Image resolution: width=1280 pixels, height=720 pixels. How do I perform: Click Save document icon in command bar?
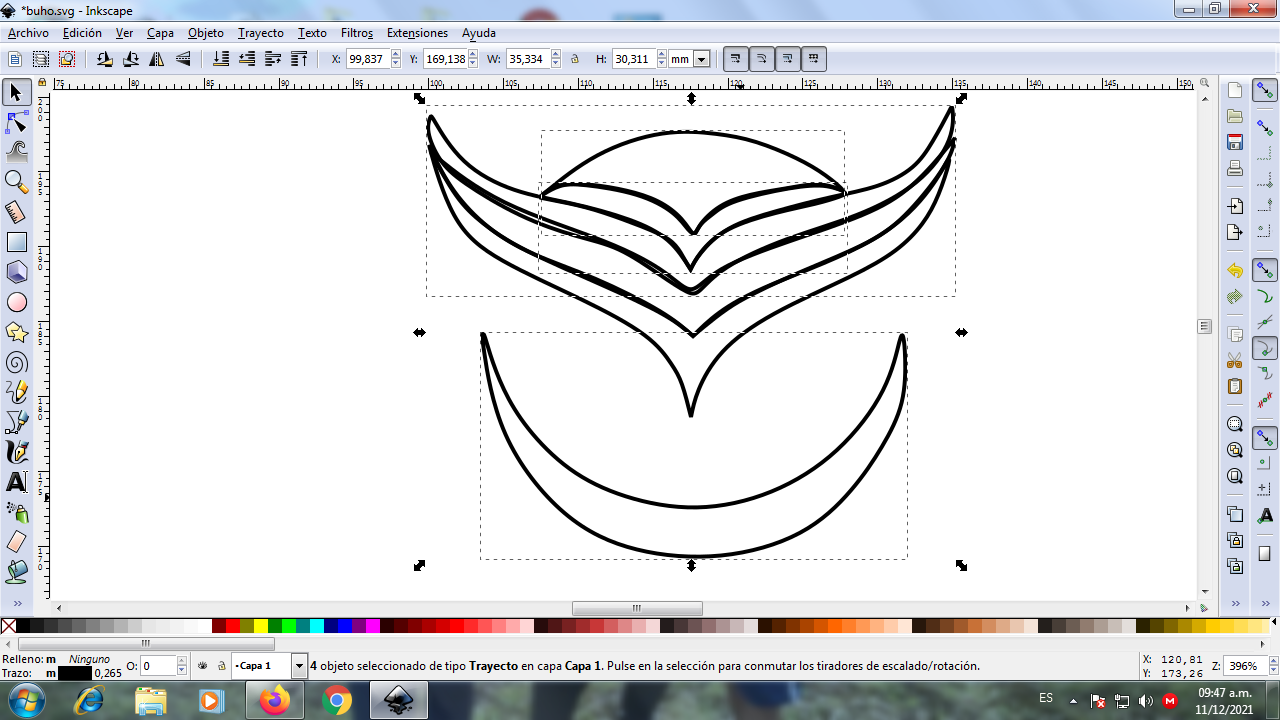coord(1235,142)
